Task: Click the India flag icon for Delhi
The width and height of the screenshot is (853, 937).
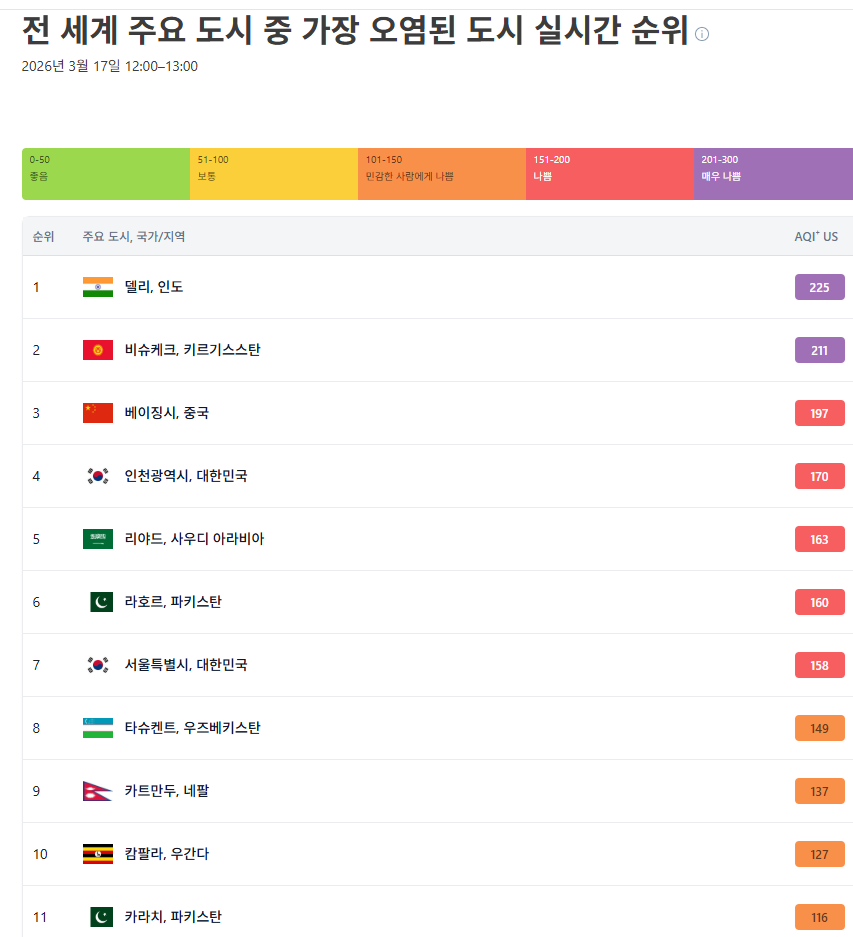Action: pyautogui.click(x=98, y=287)
